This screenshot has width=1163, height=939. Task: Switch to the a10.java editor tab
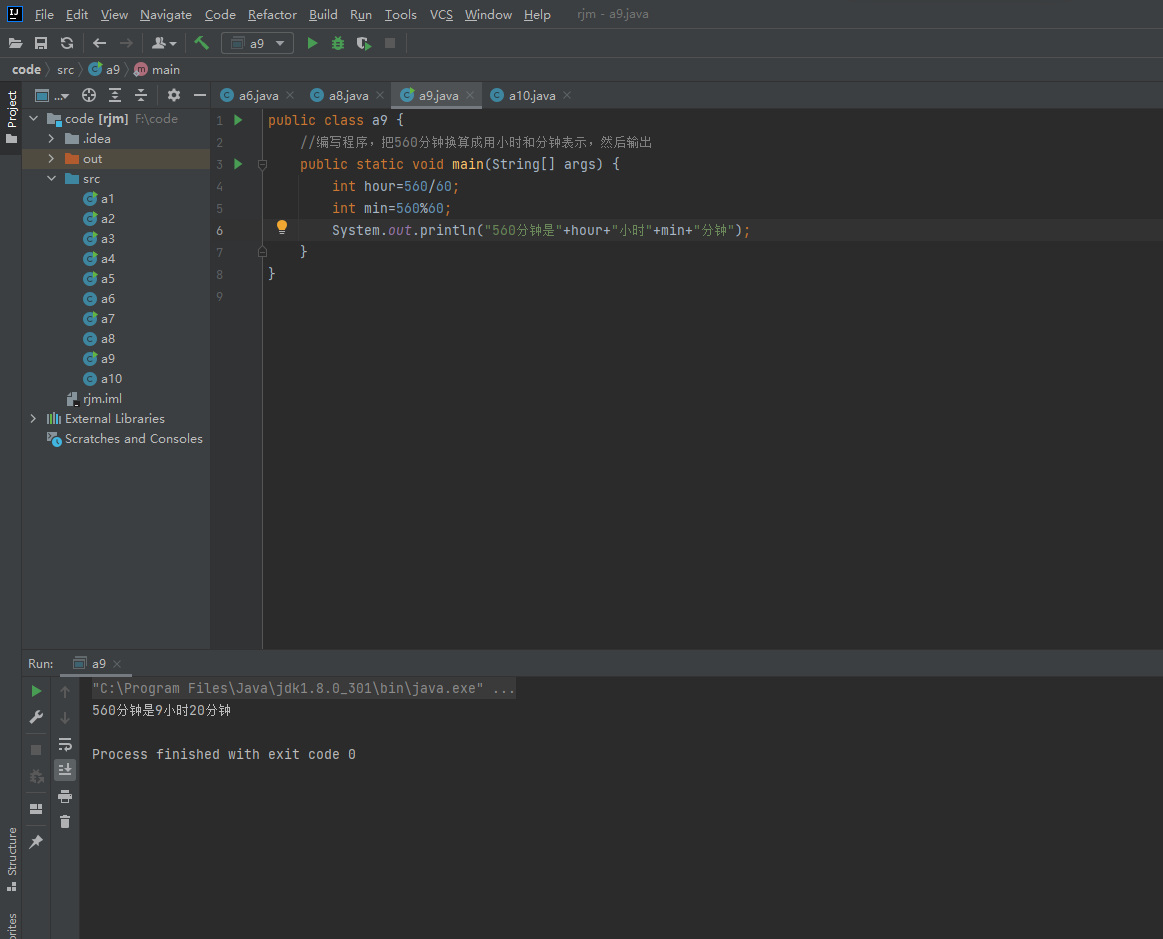(531, 95)
